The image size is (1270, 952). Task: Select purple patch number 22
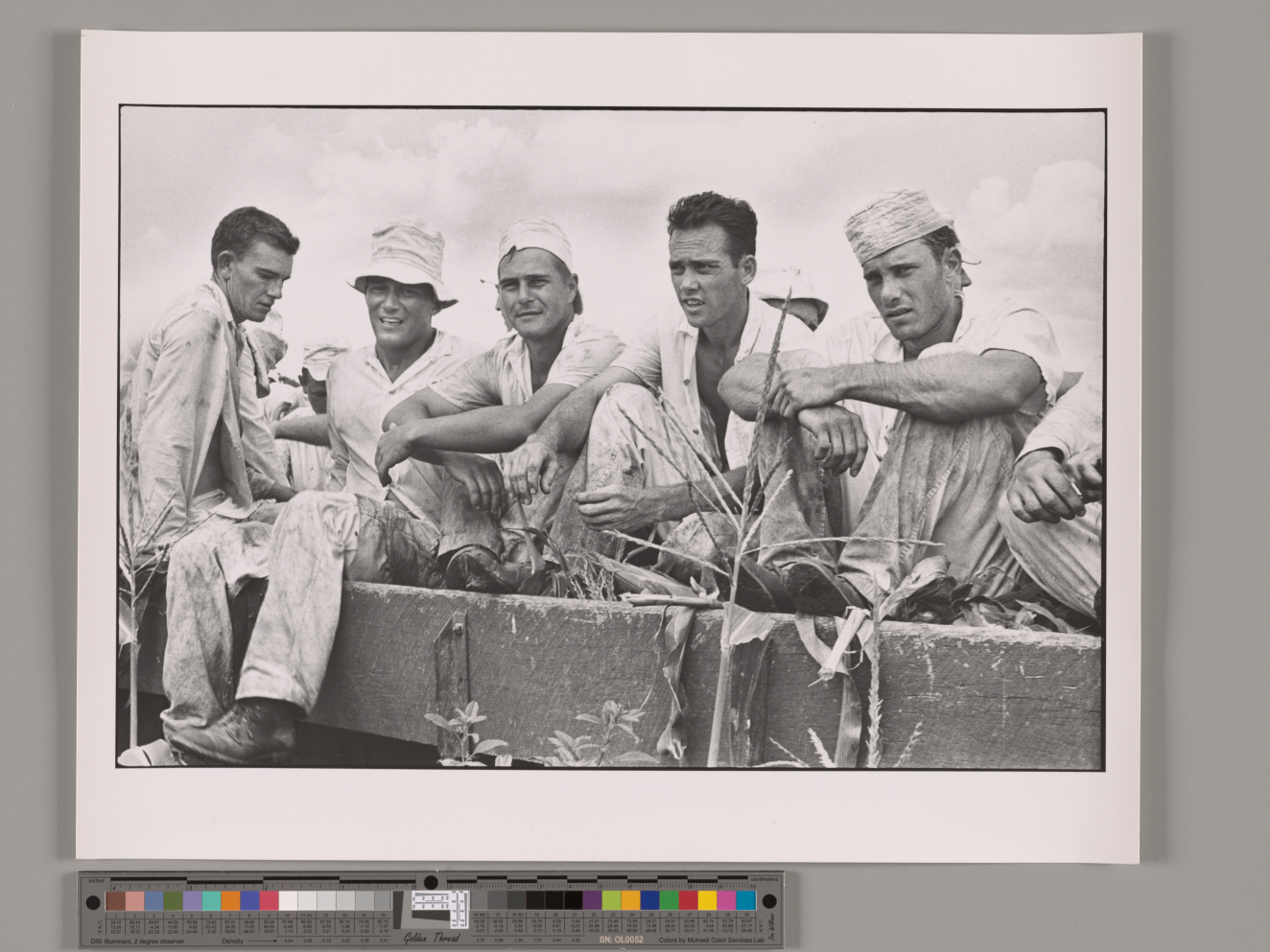(592, 900)
